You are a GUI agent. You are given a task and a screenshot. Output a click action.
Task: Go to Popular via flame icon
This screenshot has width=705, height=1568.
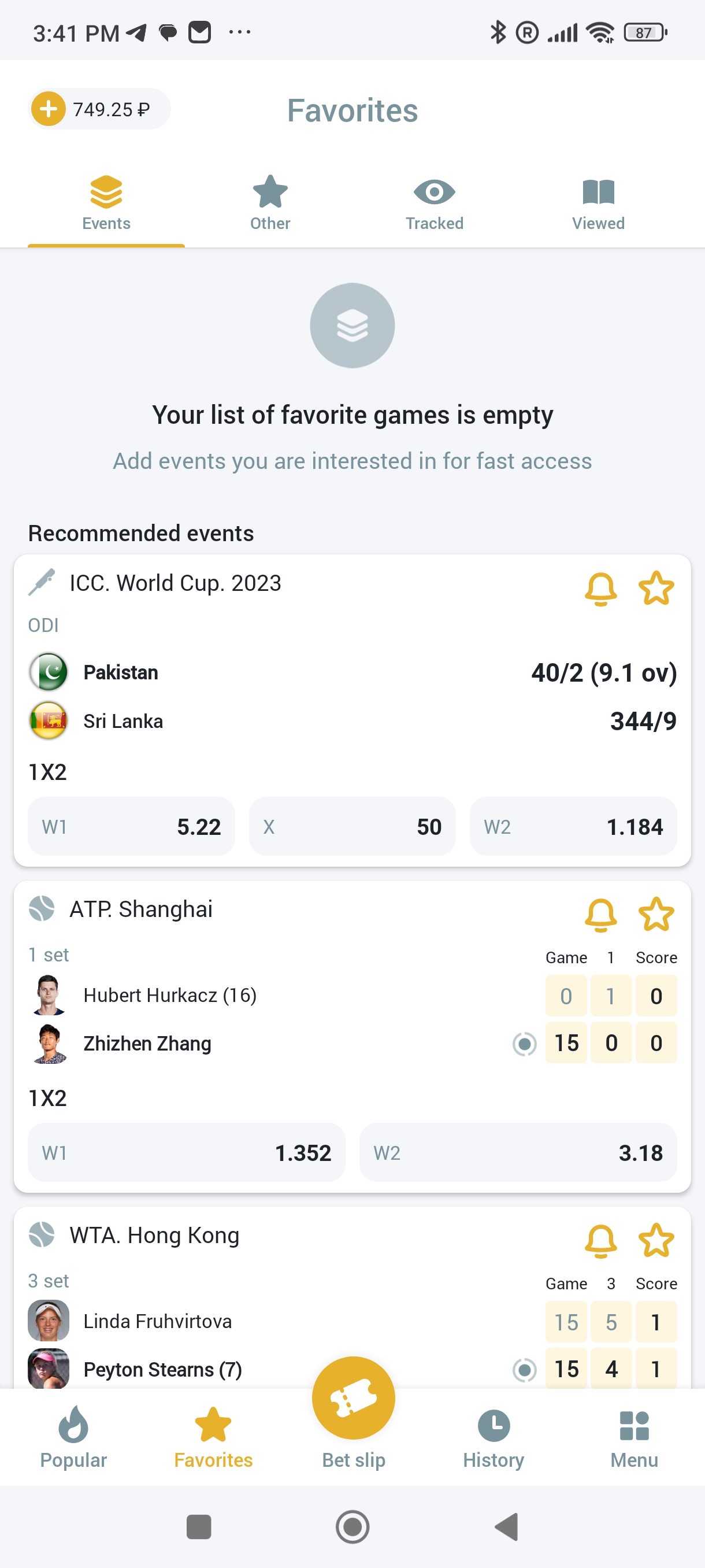[73, 1426]
